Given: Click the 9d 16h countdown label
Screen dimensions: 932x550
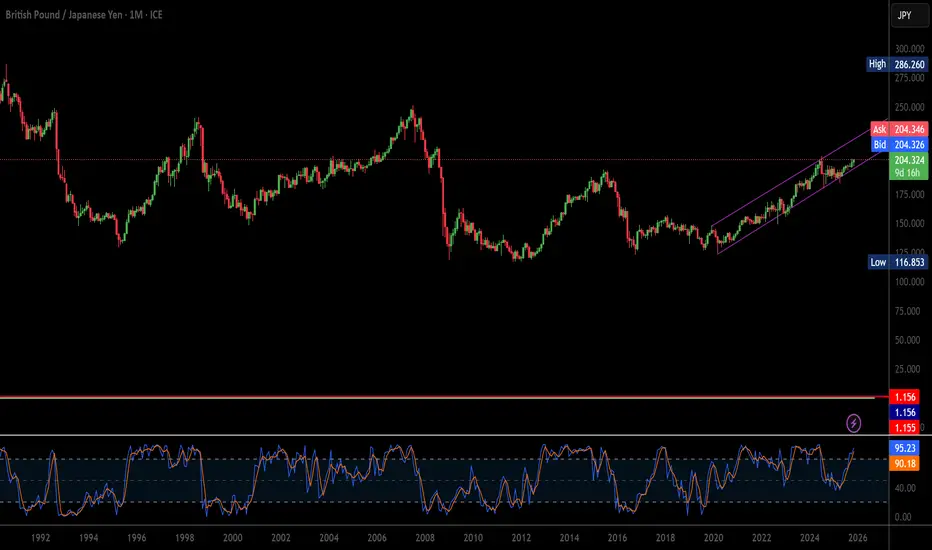Looking at the screenshot, I should coord(909,173).
